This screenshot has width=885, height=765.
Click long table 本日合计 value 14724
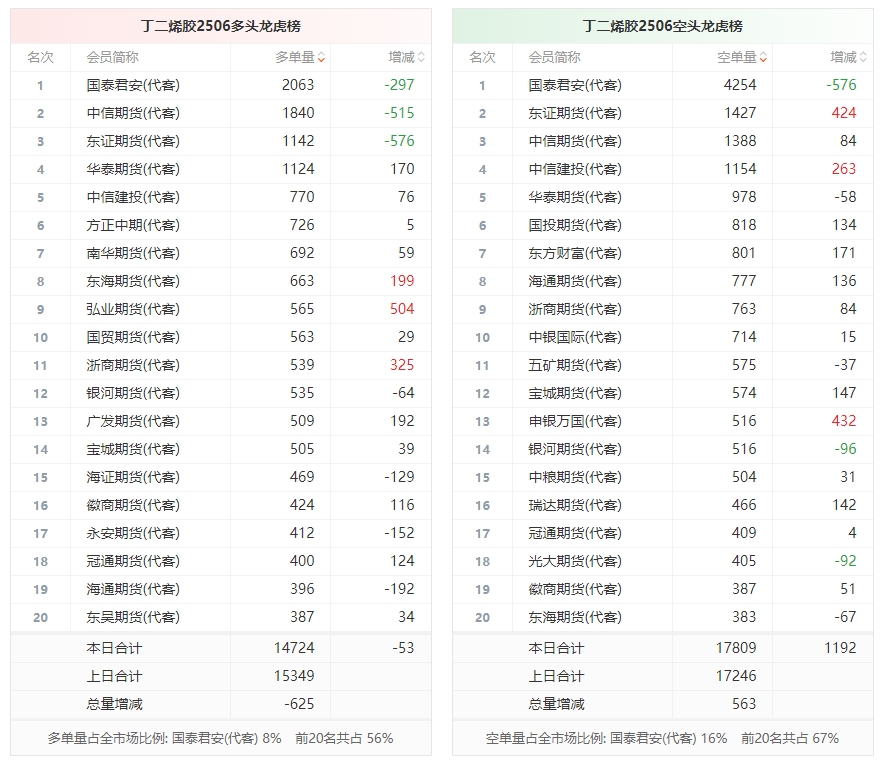[294, 648]
